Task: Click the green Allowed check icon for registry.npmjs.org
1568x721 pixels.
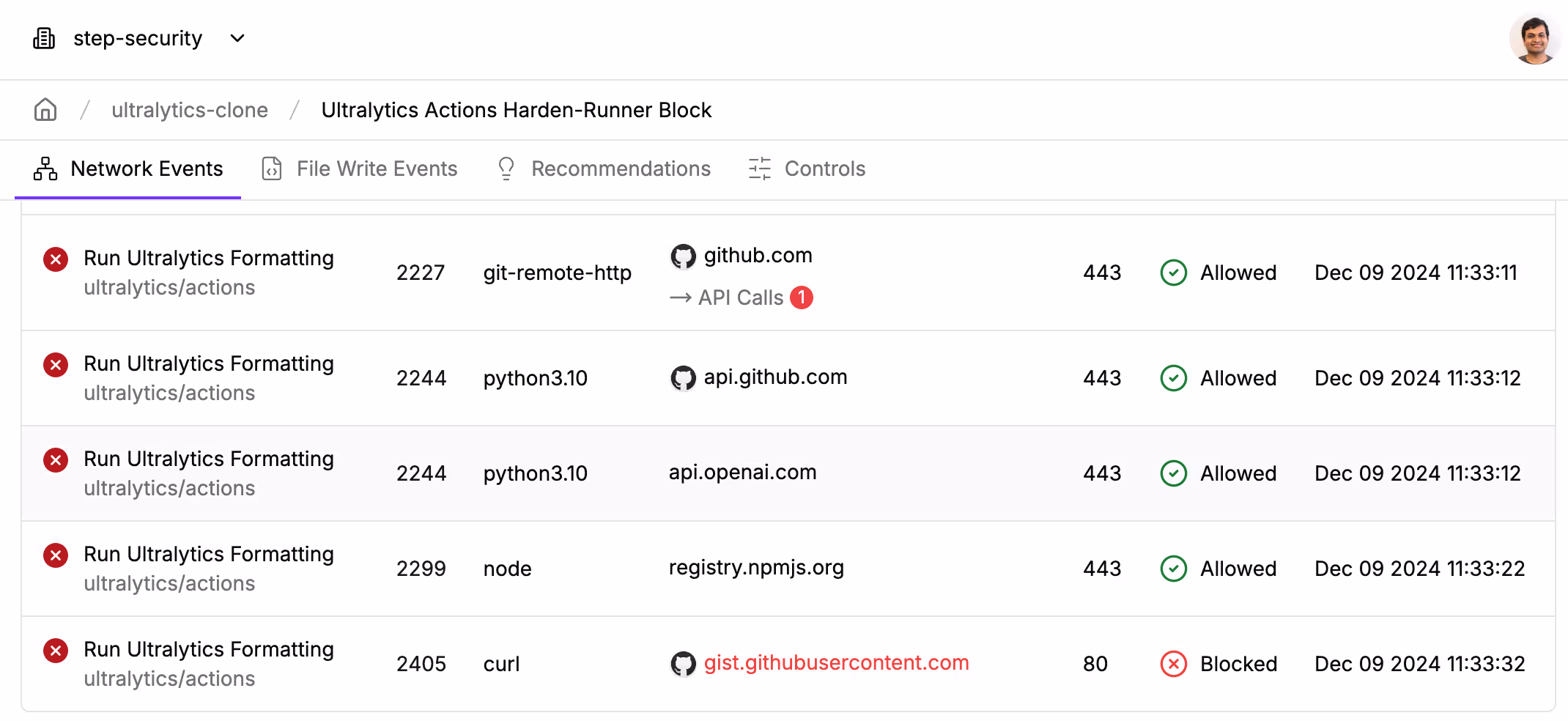Action: point(1174,569)
